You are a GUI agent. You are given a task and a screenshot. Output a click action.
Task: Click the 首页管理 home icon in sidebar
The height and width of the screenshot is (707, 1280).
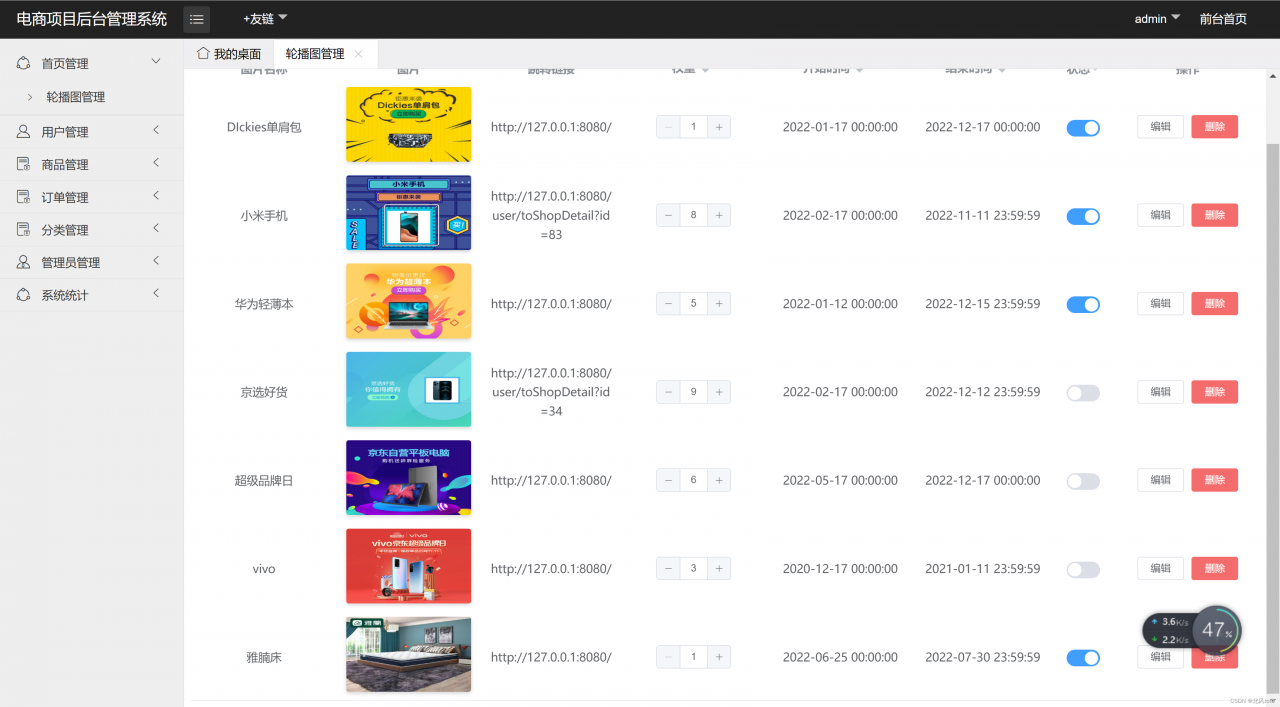tap(24, 63)
